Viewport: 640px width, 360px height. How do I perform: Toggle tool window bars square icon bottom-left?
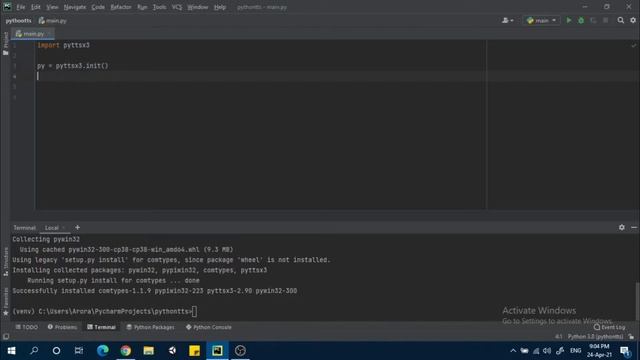[6, 337]
